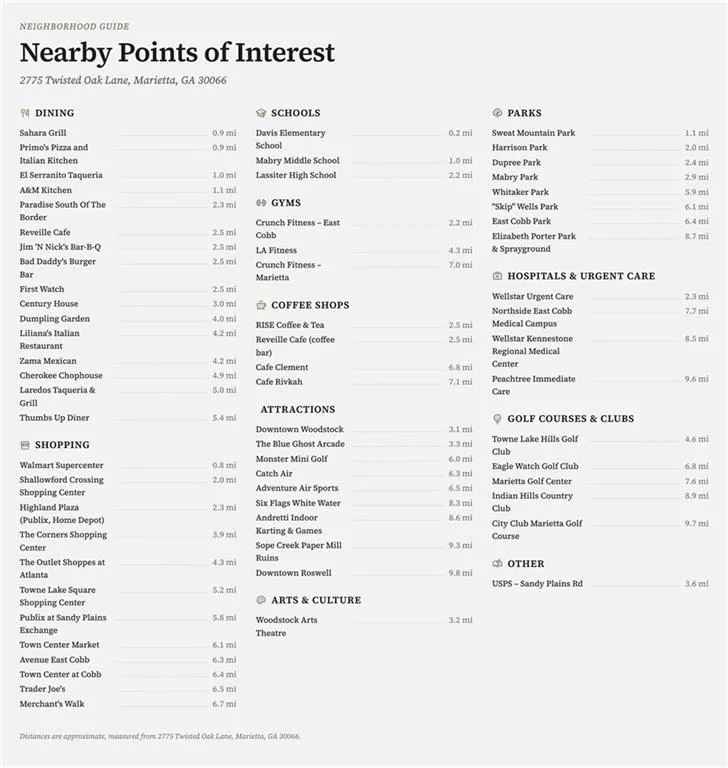Click the Dining fork-and-knife icon
Image resolution: width=728 pixels, height=768 pixels.
pyautogui.click(x=25, y=113)
